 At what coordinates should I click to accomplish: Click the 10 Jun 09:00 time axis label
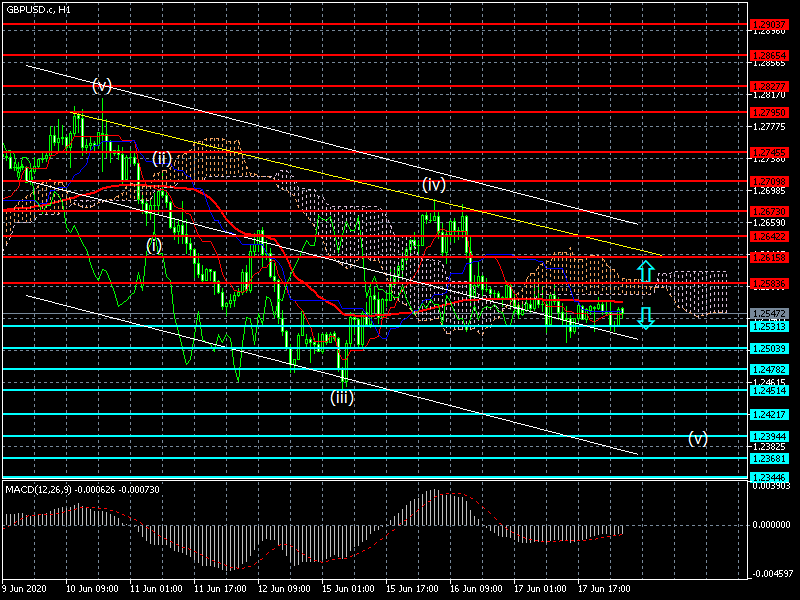(x=91, y=589)
